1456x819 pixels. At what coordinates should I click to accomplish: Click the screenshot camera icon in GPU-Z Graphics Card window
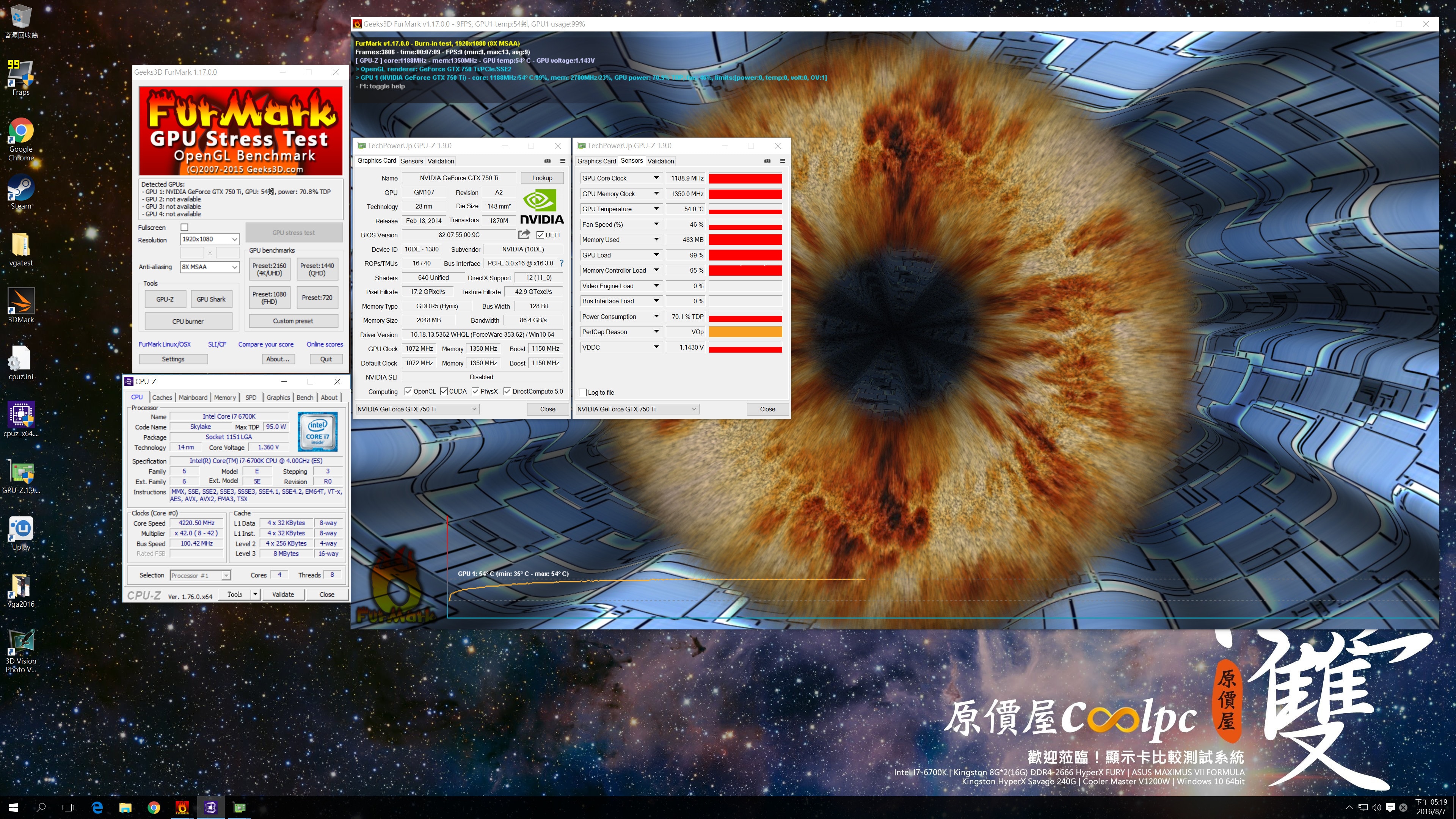pyautogui.click(x=547, y=160)
